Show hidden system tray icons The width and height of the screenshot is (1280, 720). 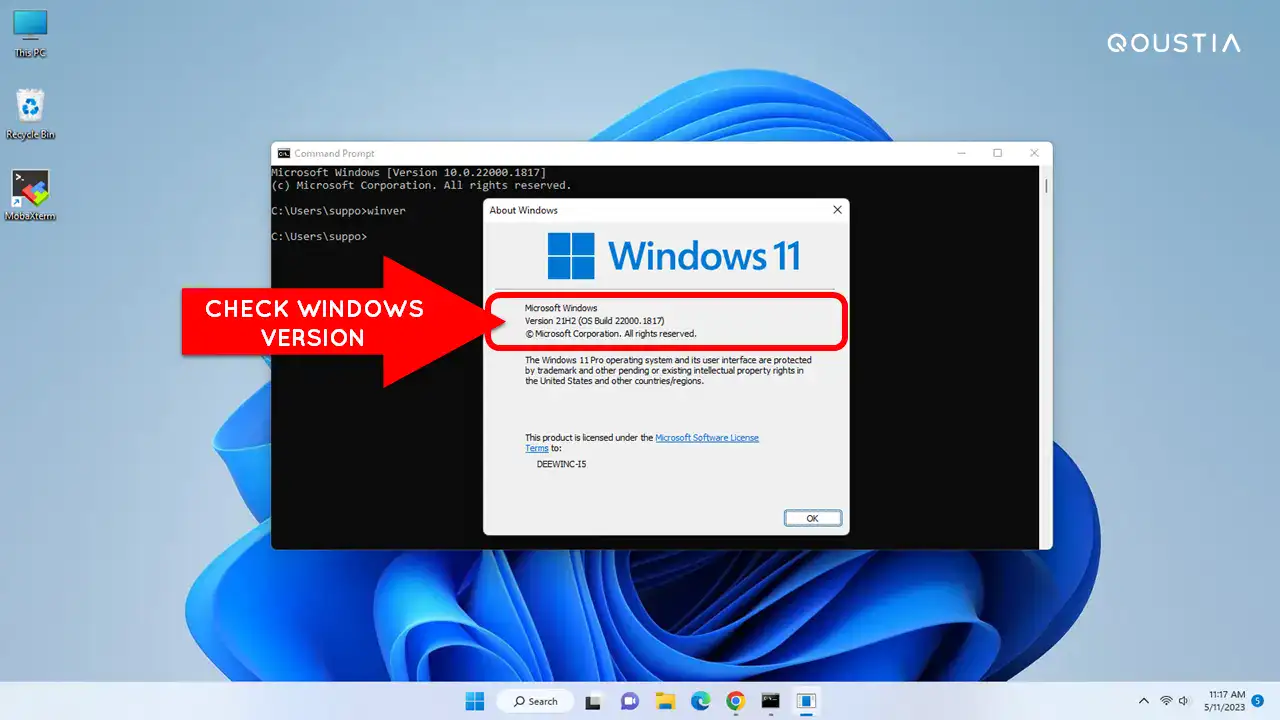point(1144,701)
